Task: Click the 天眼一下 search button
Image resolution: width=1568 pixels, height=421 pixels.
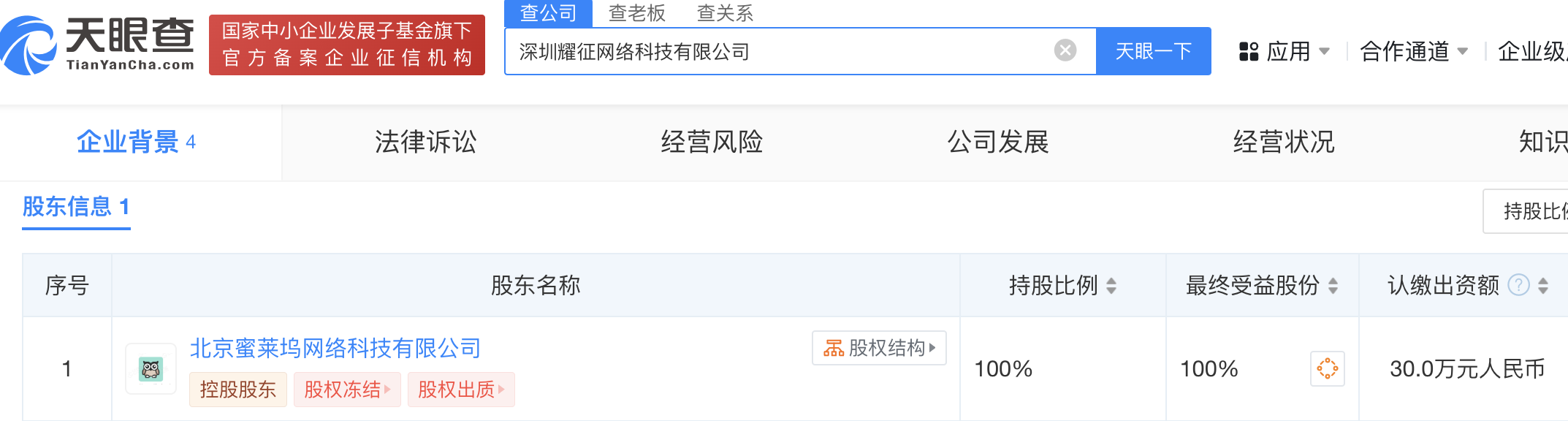Action: pyautogui.click(x=1153, y=51)
